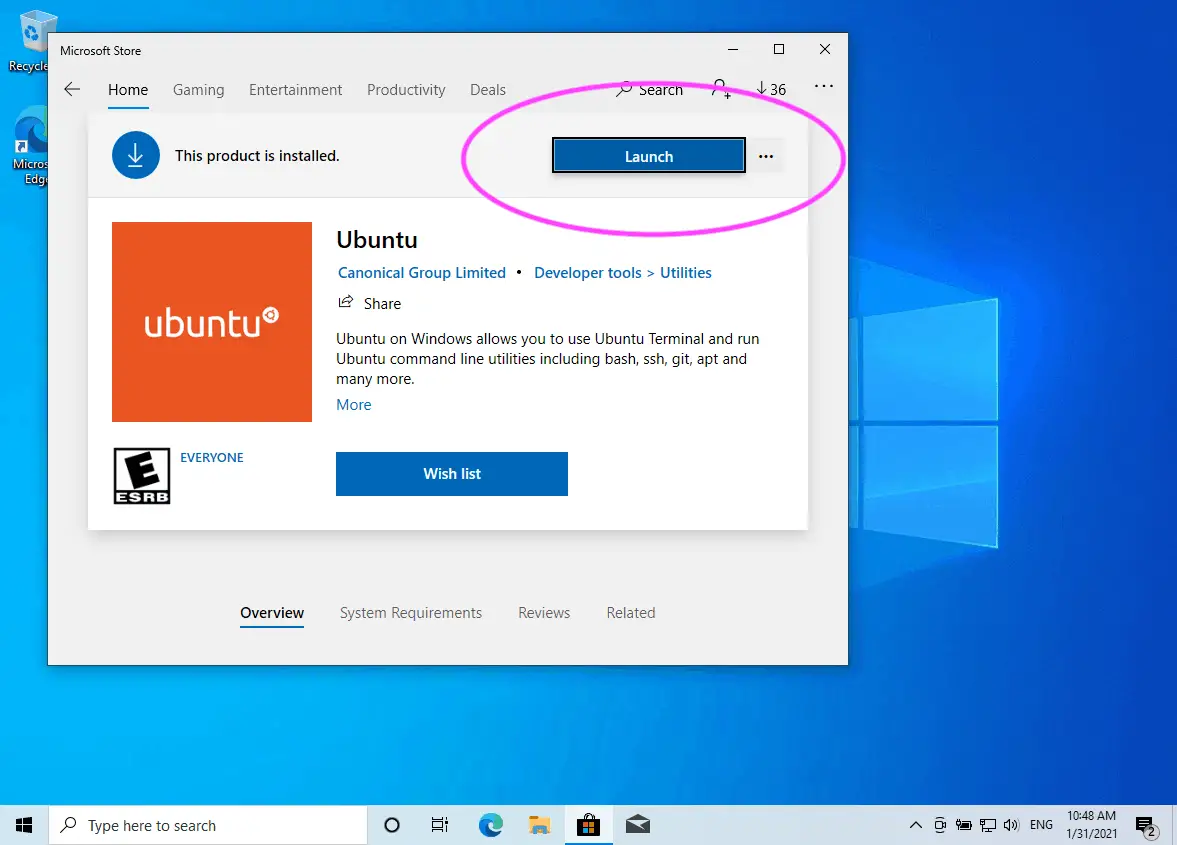Switch to the Gaming tab

pyautogui.click(x=198, y=90)
